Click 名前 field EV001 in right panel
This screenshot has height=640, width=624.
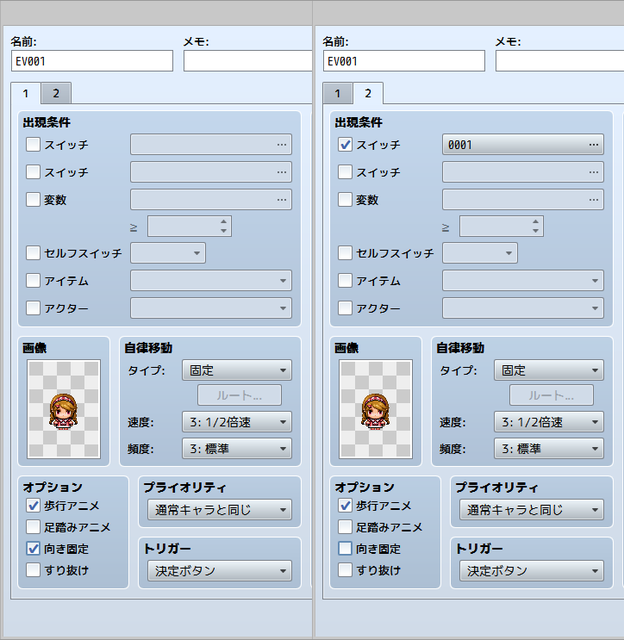404,61
